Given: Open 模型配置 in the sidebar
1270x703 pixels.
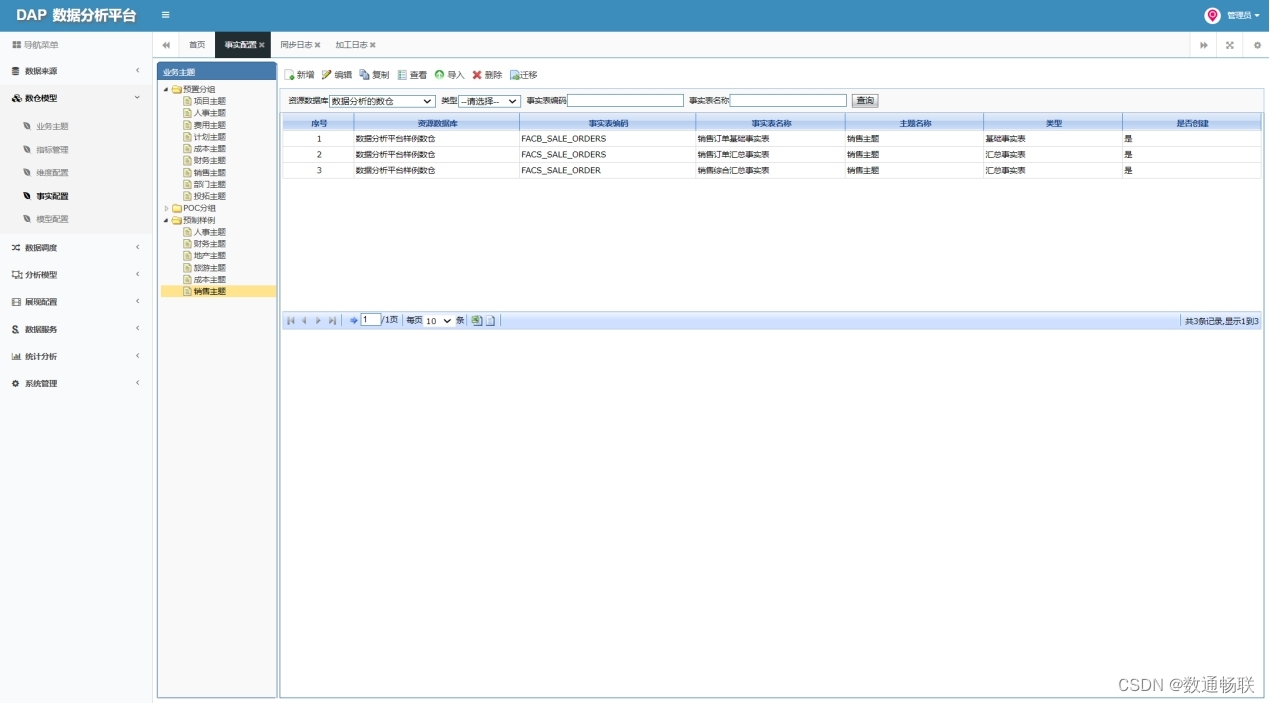Looking at the screenshot, I should [52, 219].
